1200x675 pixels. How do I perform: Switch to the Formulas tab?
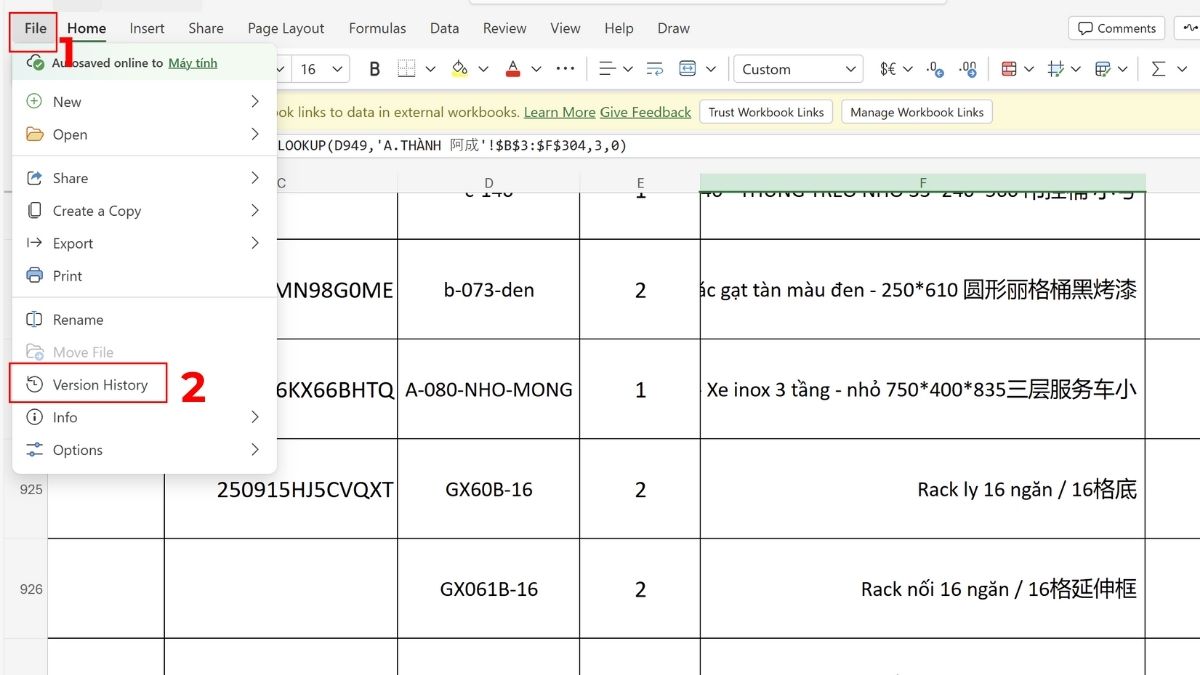tap(377, 28)
